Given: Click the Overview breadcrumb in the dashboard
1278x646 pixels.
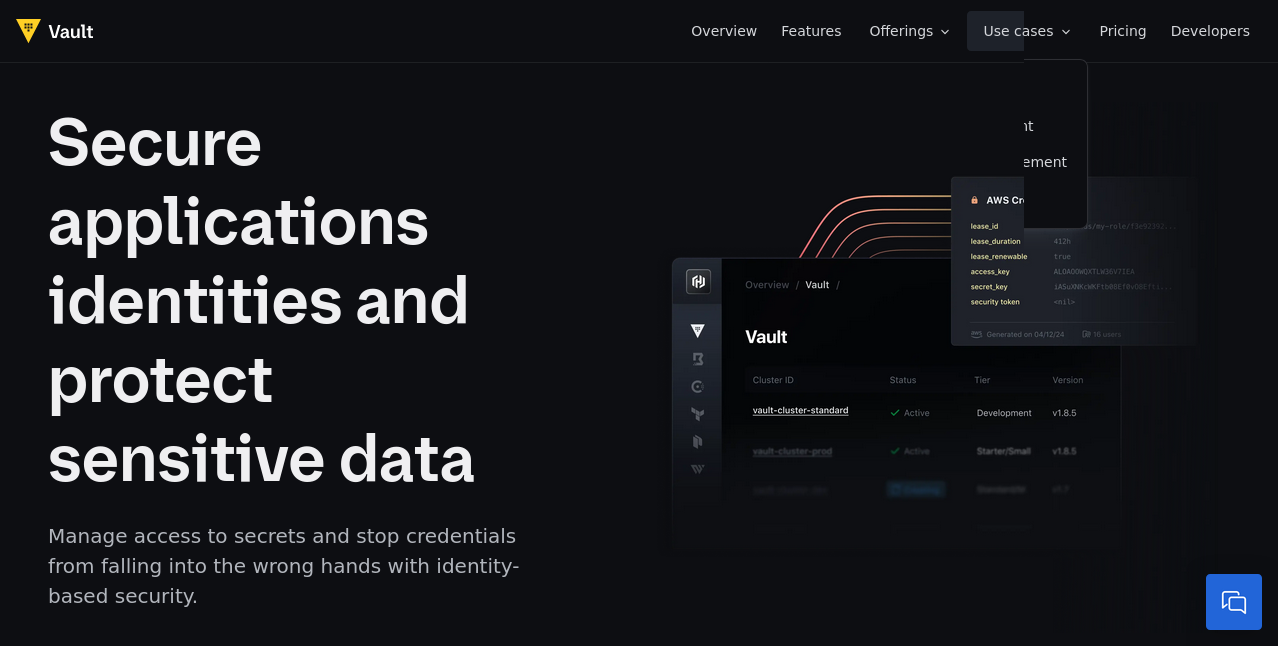Looking at the screenshot, I should coord(767,285).
